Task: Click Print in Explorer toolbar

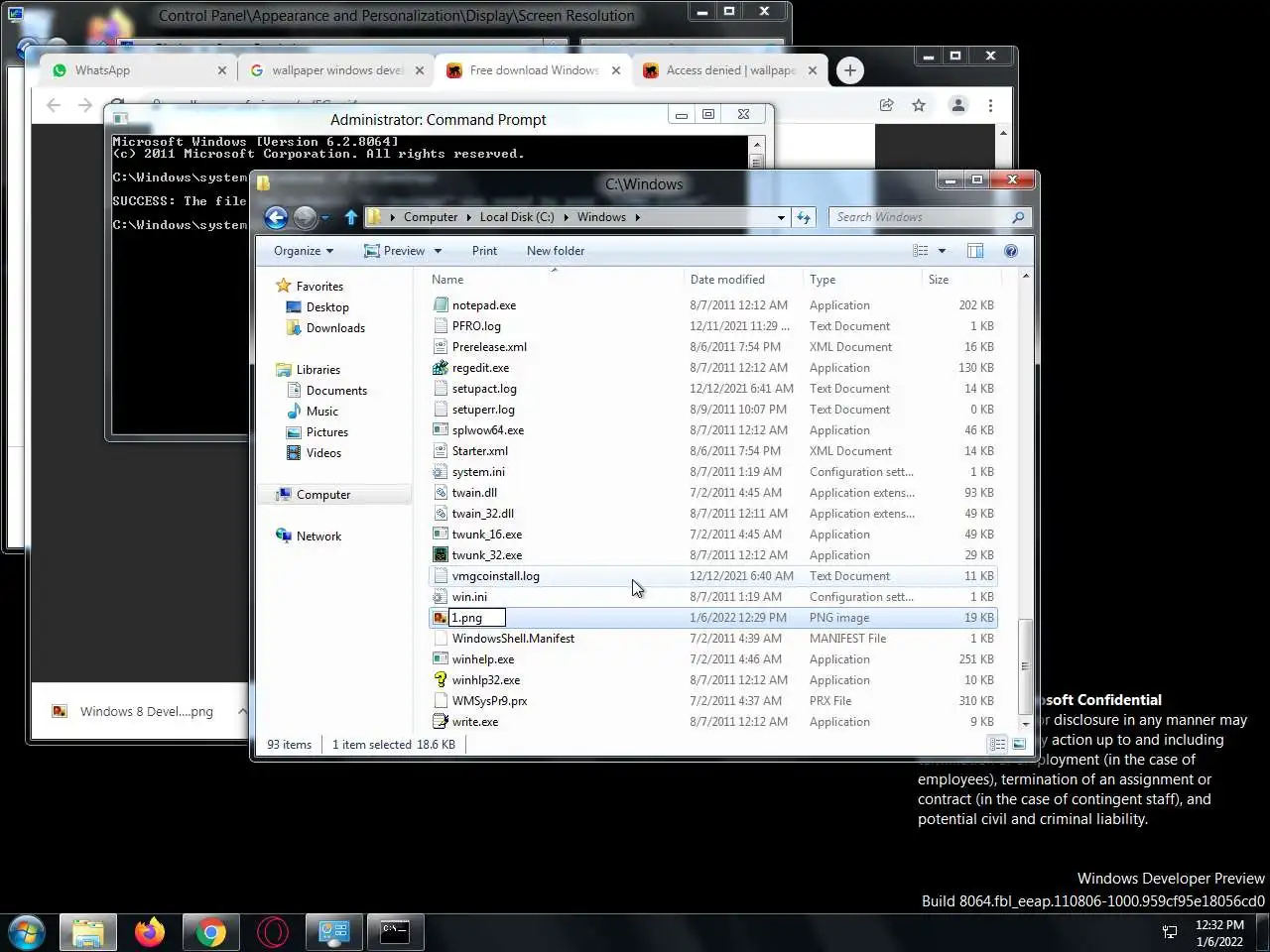Action: [484, 251]
